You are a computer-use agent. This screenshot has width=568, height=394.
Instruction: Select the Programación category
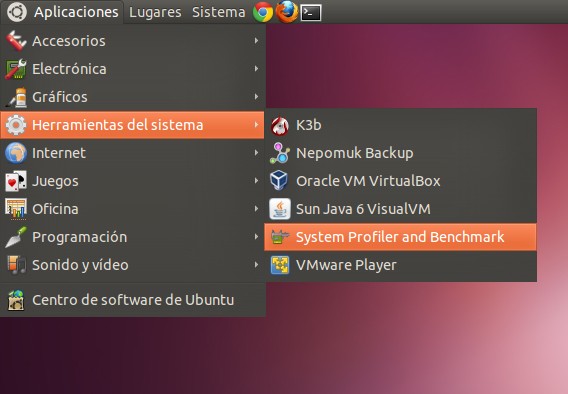(133, 237)
